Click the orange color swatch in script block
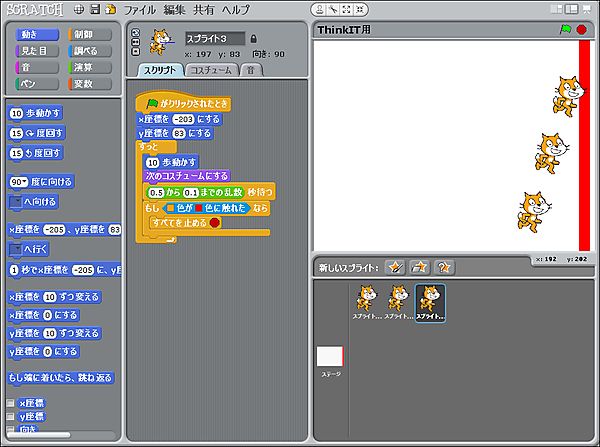This screenshot has width=600, height=447. pyautogui.click(x=170, y=208)
